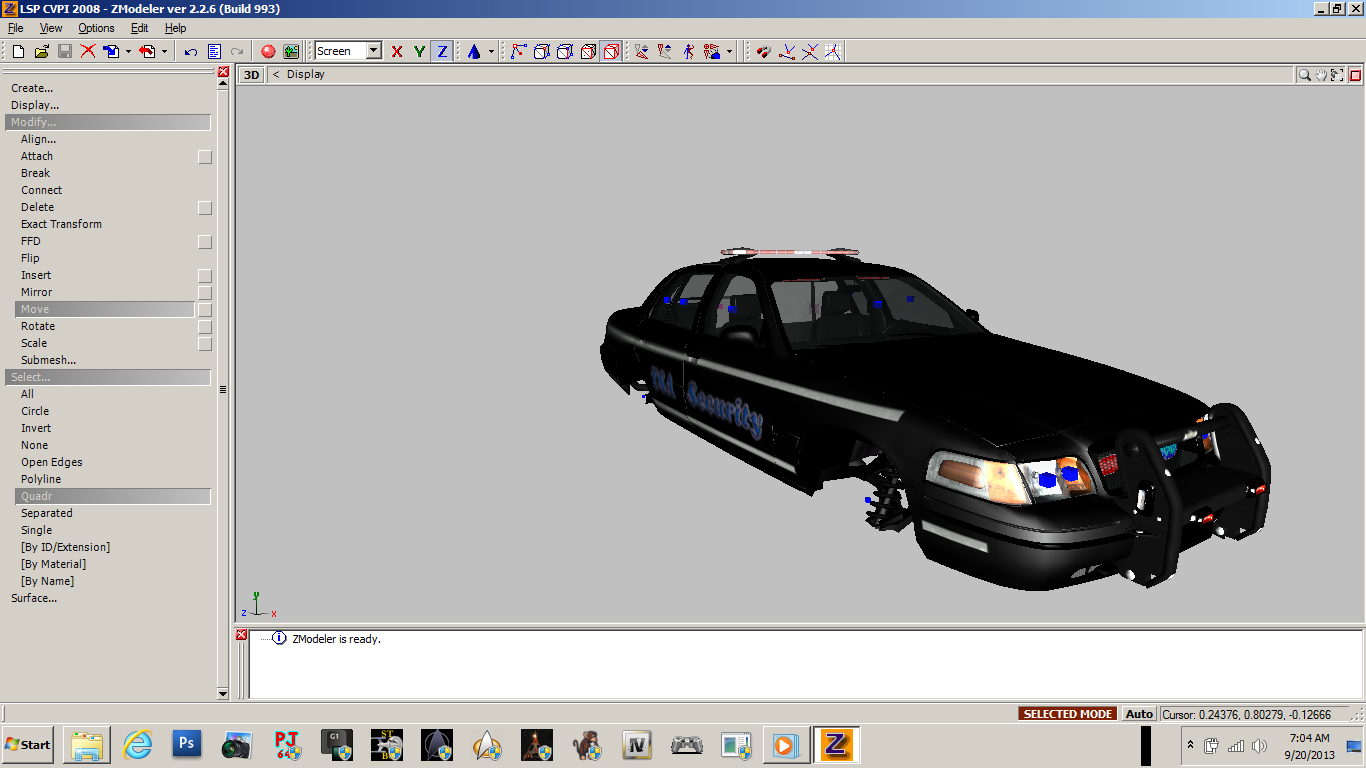The image size is (1366, 768).
Task: Click the New file icon in toolbar
Action: tap(18, 51)
